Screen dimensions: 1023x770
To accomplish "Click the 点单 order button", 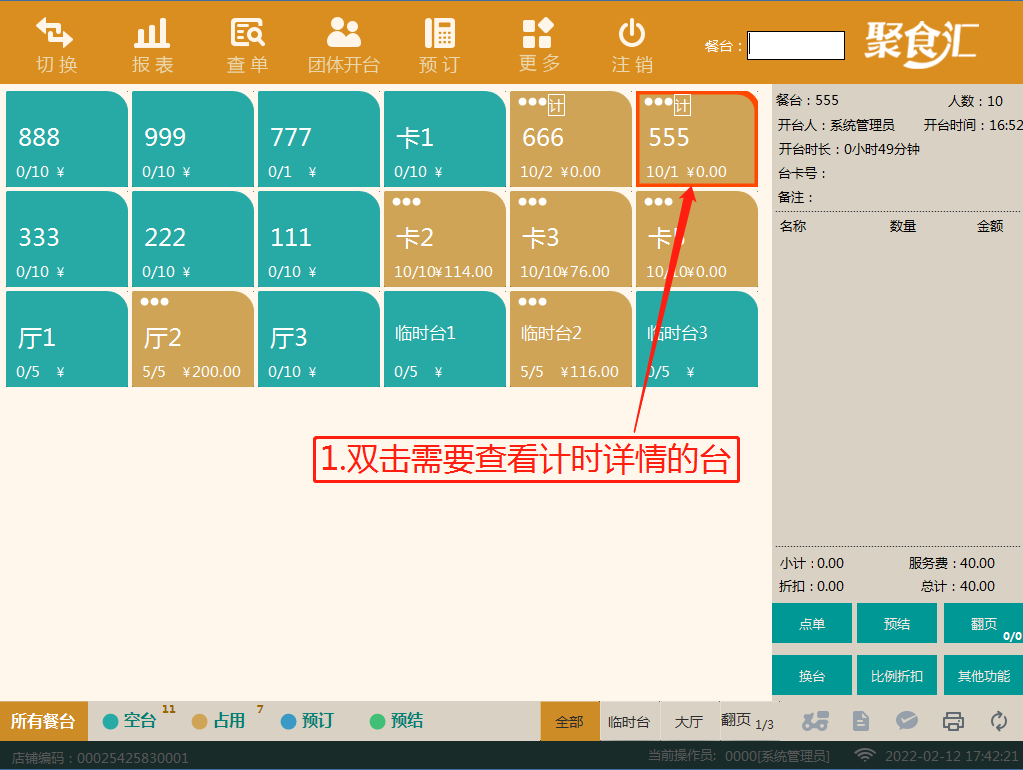I will [812, 623].
